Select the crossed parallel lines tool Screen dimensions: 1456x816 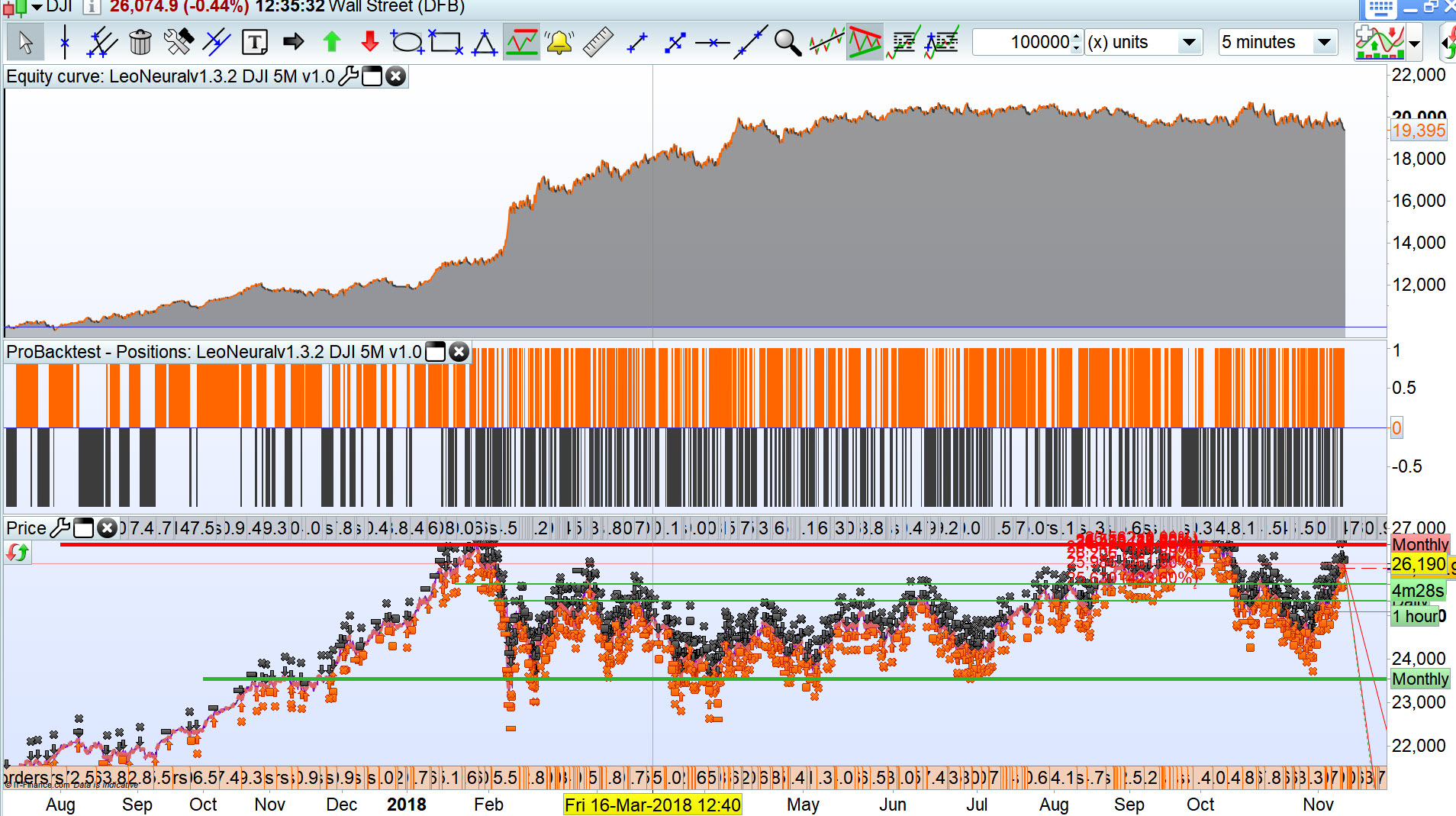217,42
